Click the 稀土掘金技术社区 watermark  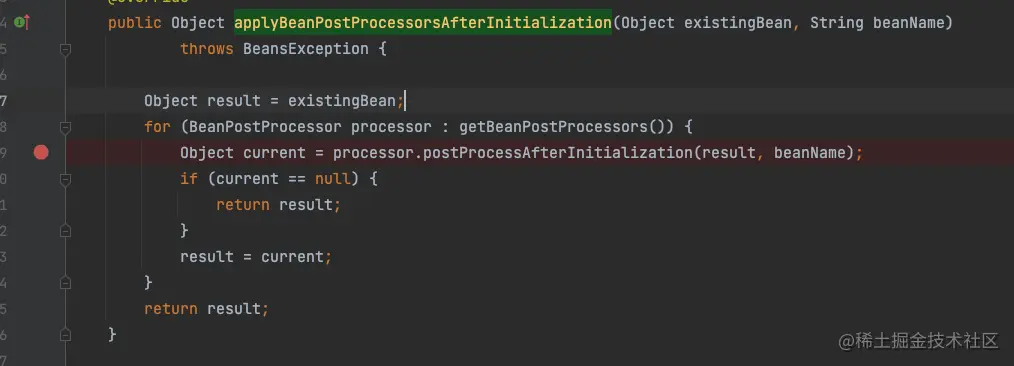coord(918,341)
